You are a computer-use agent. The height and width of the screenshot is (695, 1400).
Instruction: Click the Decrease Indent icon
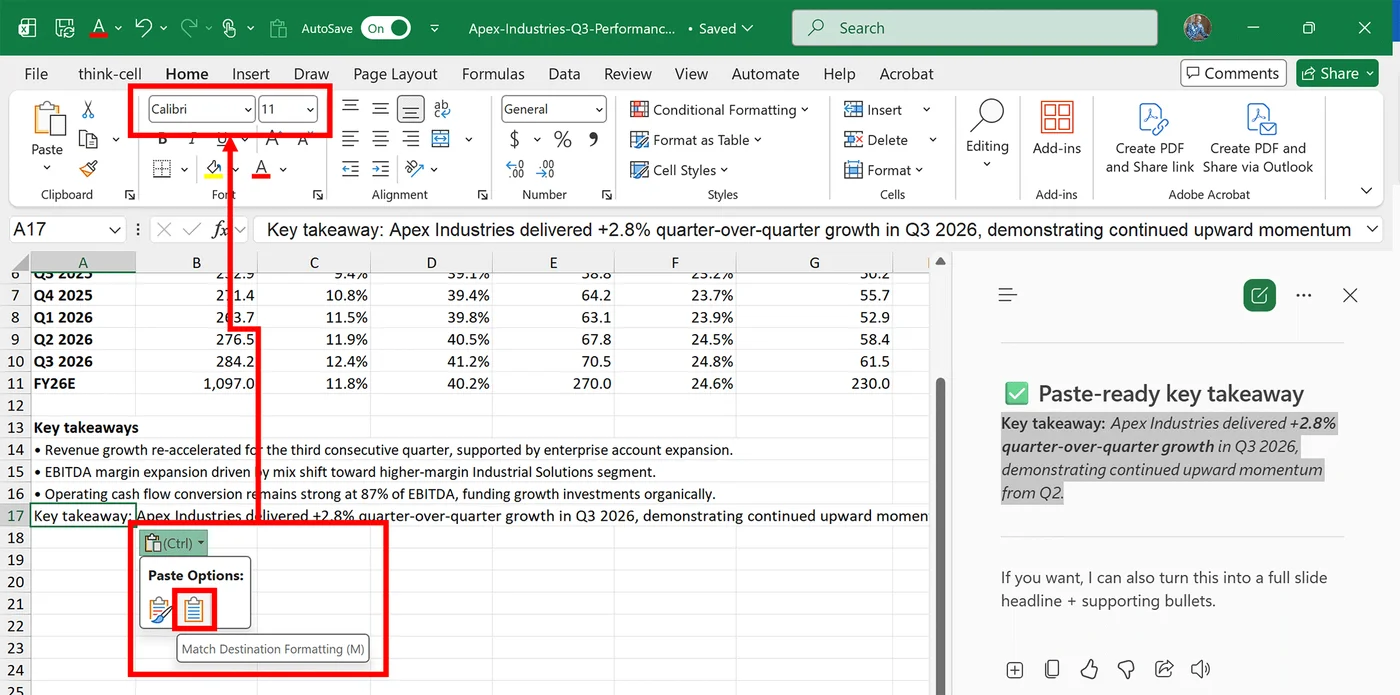(350, 169)
